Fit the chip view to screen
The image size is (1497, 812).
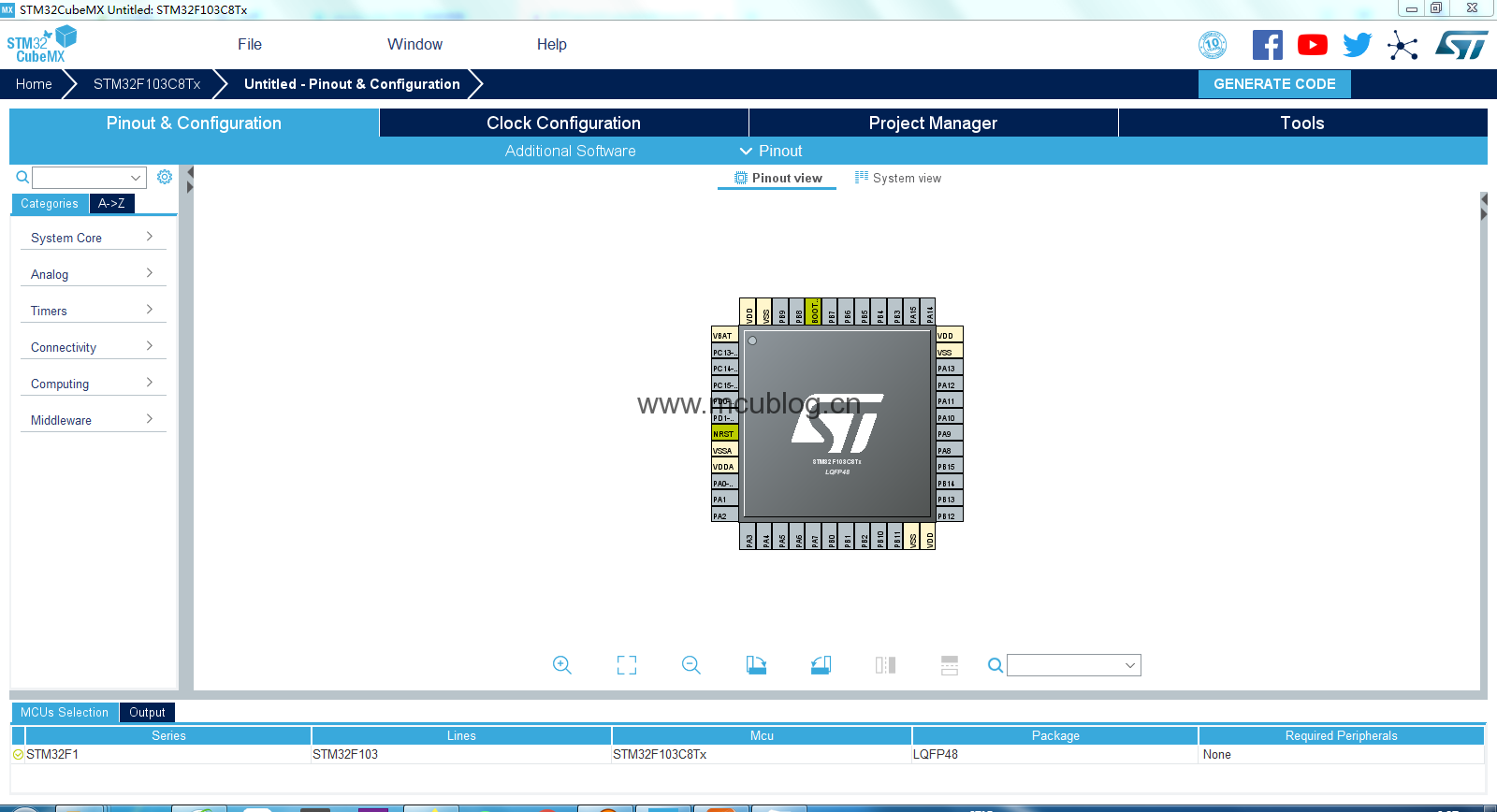pos(627,665)
